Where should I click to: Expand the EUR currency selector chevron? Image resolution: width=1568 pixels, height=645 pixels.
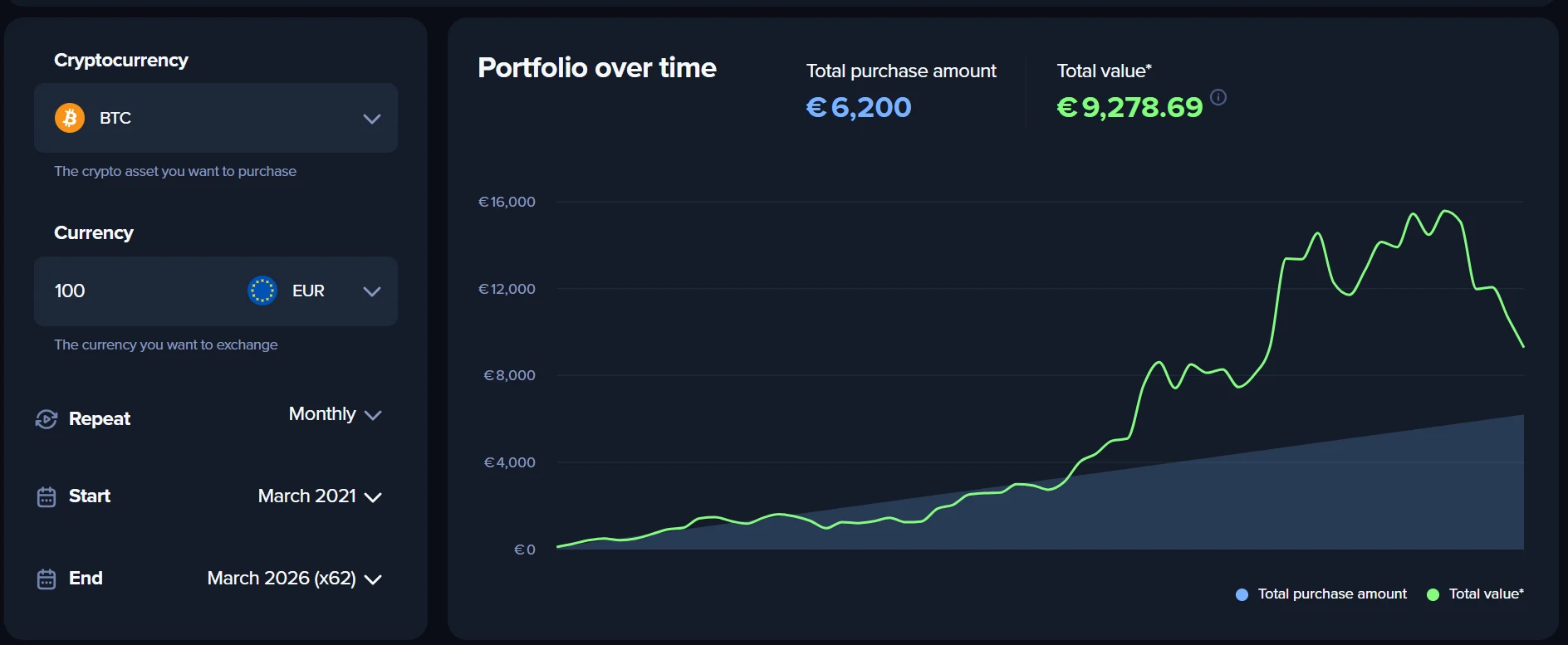point(372,291)
